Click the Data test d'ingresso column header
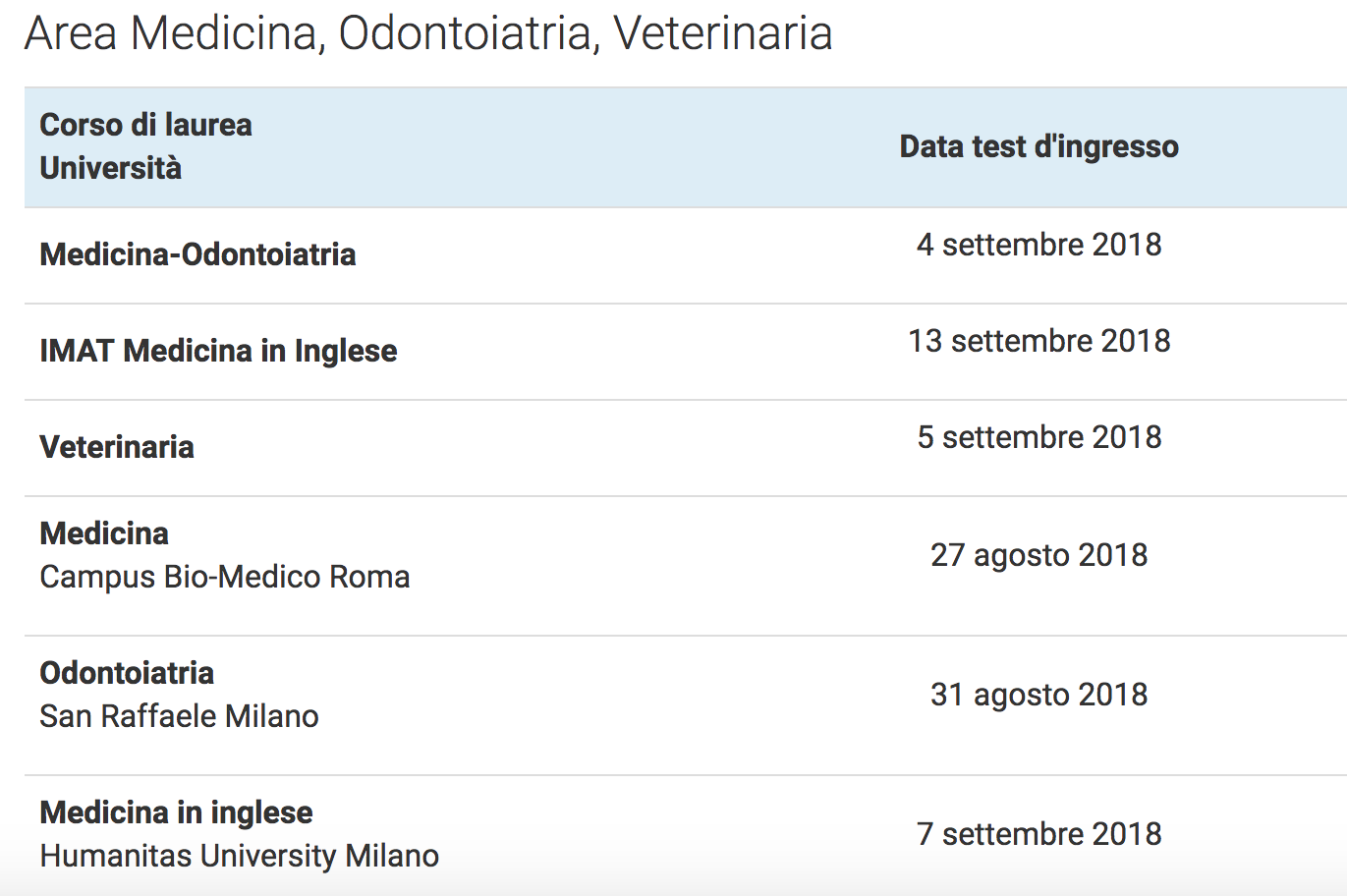Screen dimensions: 1347x896 [1038, 146]
